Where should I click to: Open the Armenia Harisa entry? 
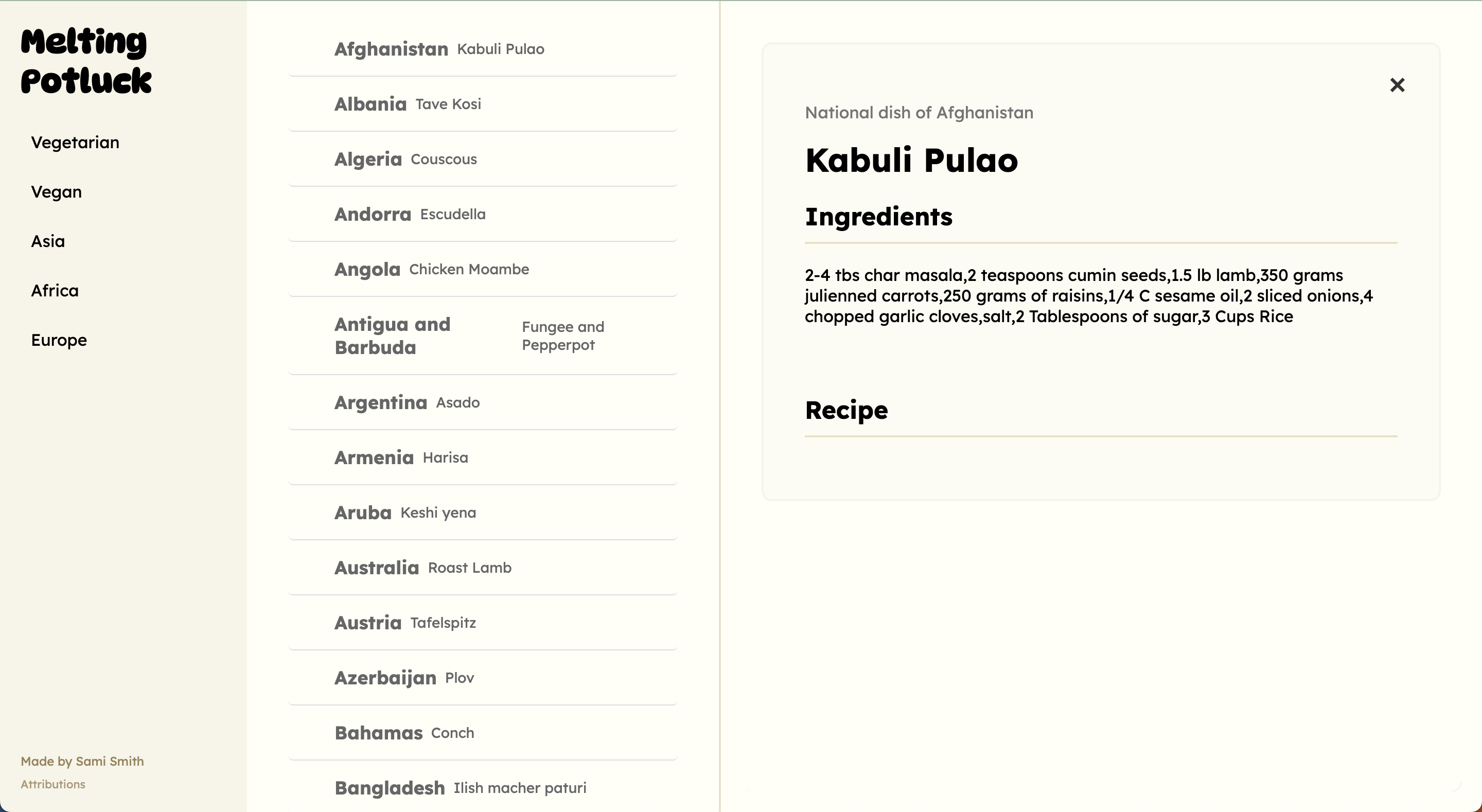click(482, 458)
